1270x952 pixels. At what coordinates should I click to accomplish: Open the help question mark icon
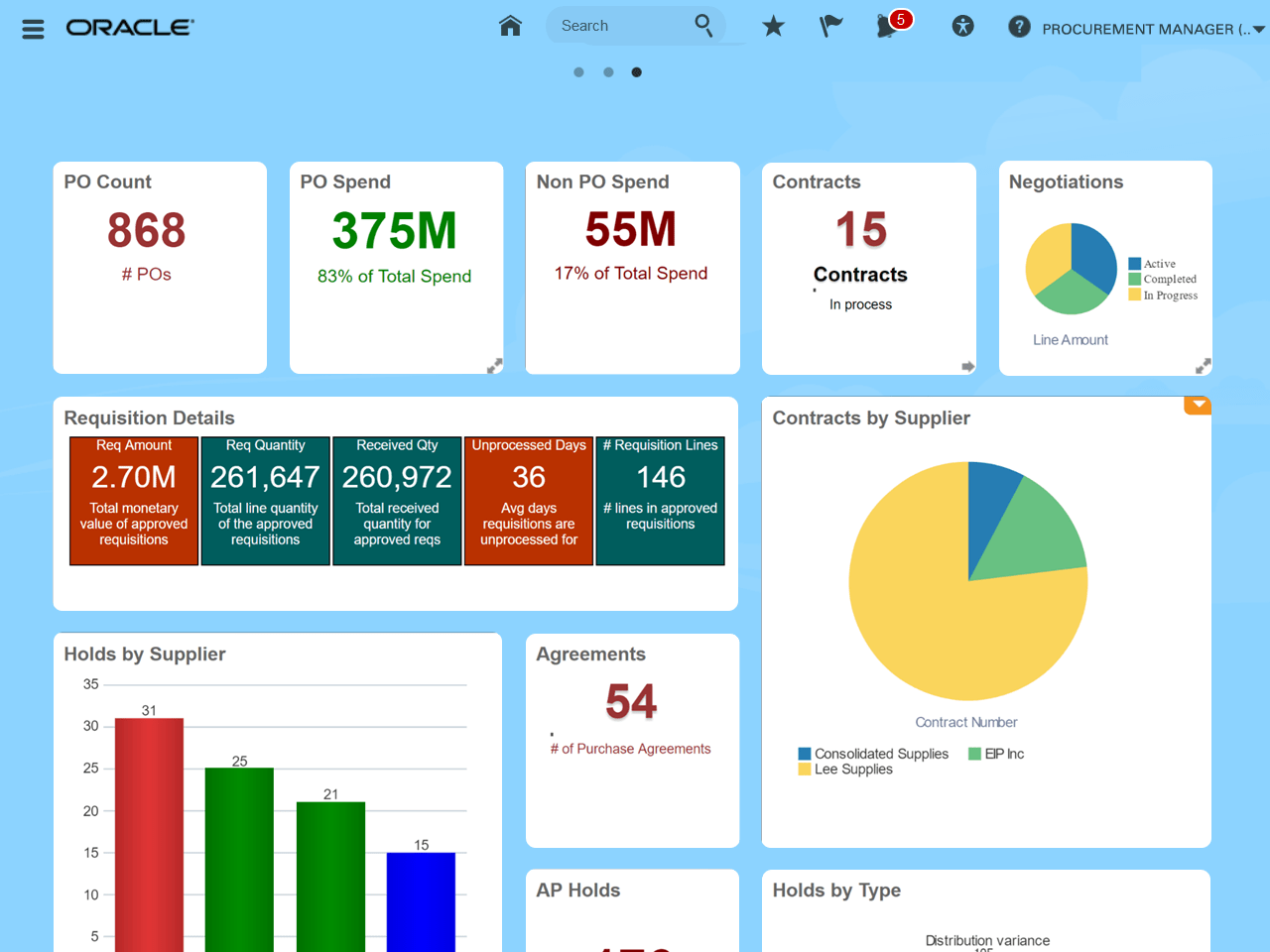[x=1019, y=27]
